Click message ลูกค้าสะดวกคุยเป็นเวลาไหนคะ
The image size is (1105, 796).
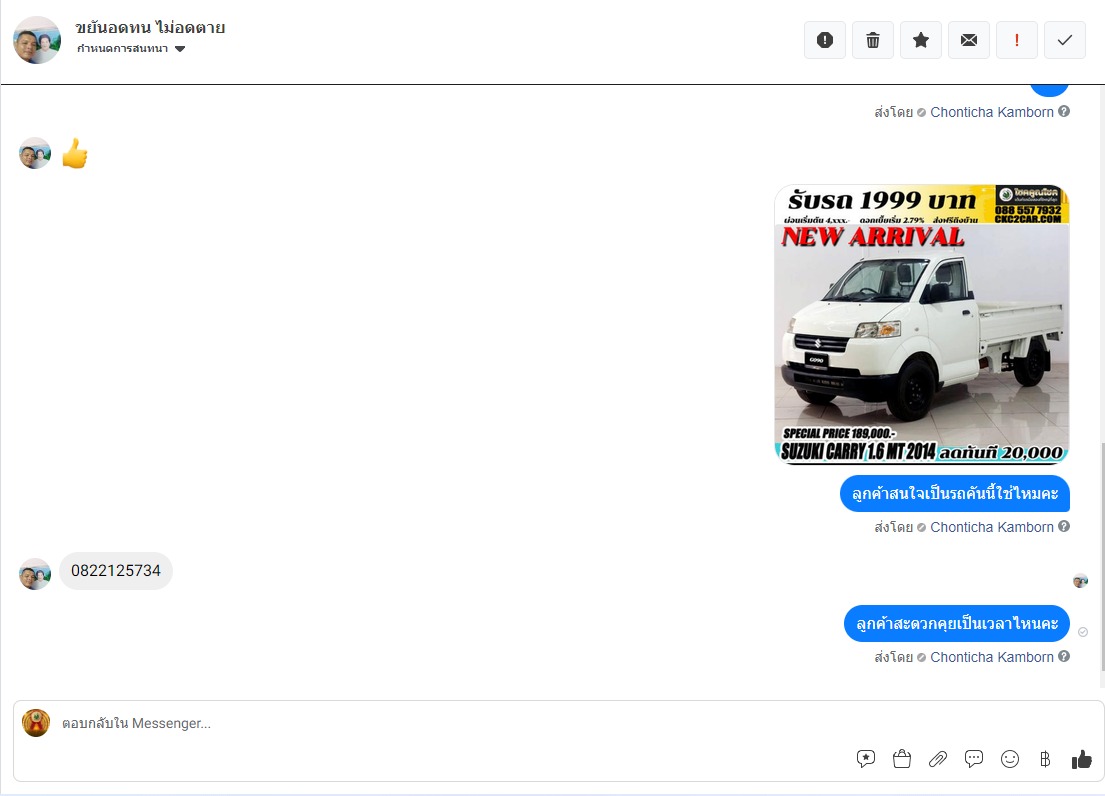pos(957,623)
